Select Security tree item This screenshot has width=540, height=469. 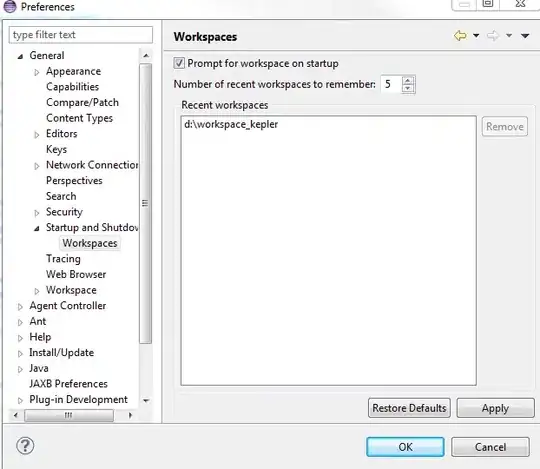point(64,212)
